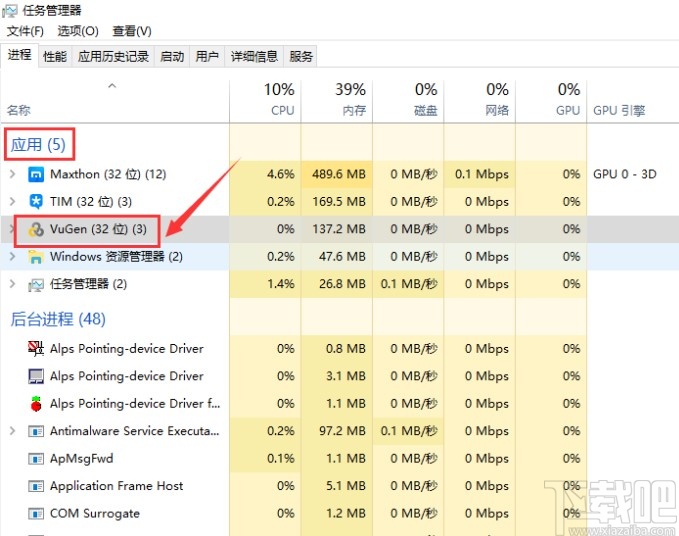Click the VuGen process icon
The height and width of the screenshot is (536, 679).
point(36,229)
